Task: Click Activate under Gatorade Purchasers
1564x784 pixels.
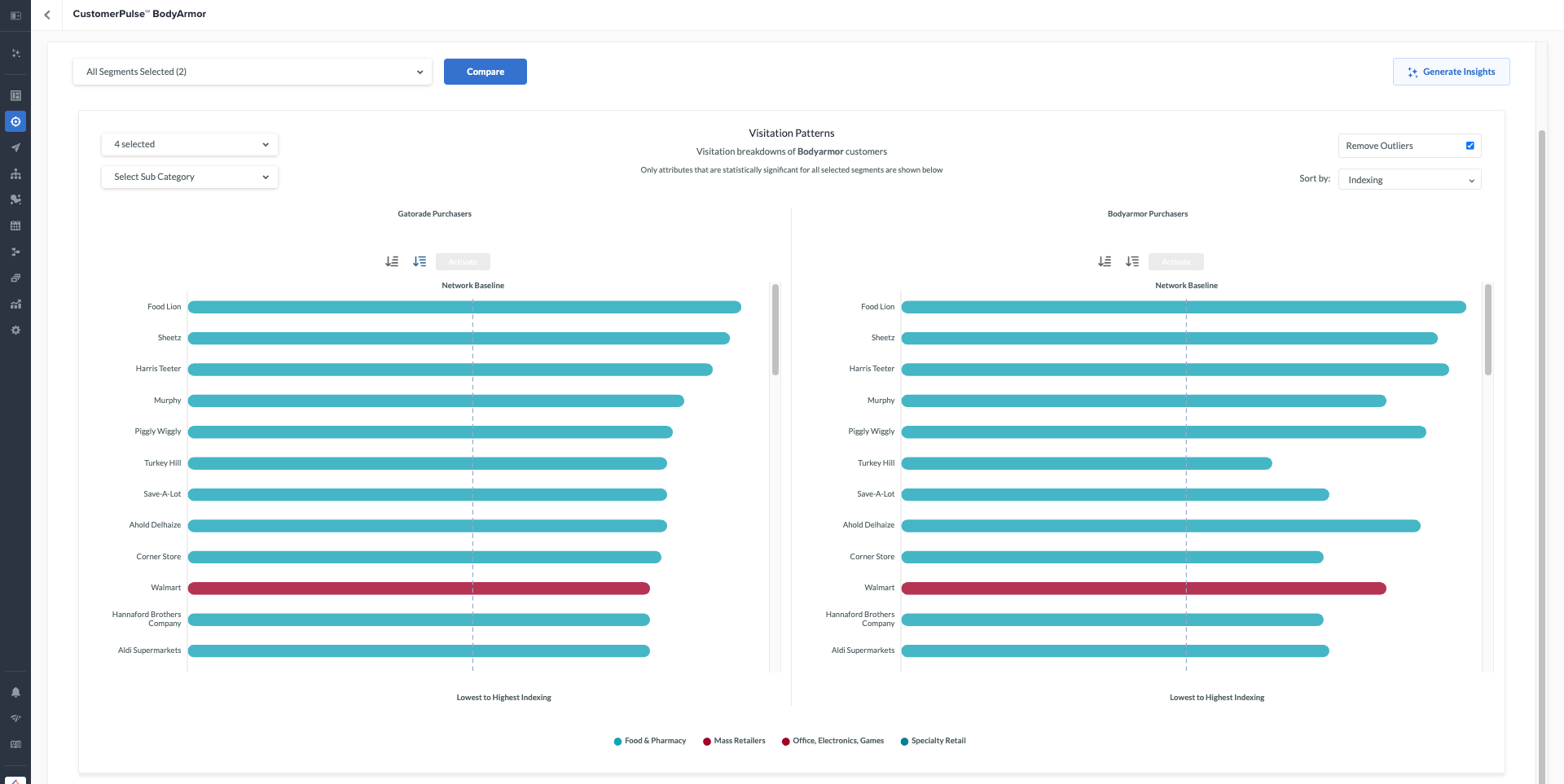Action: pyautogui.click(x=463, y=261)
